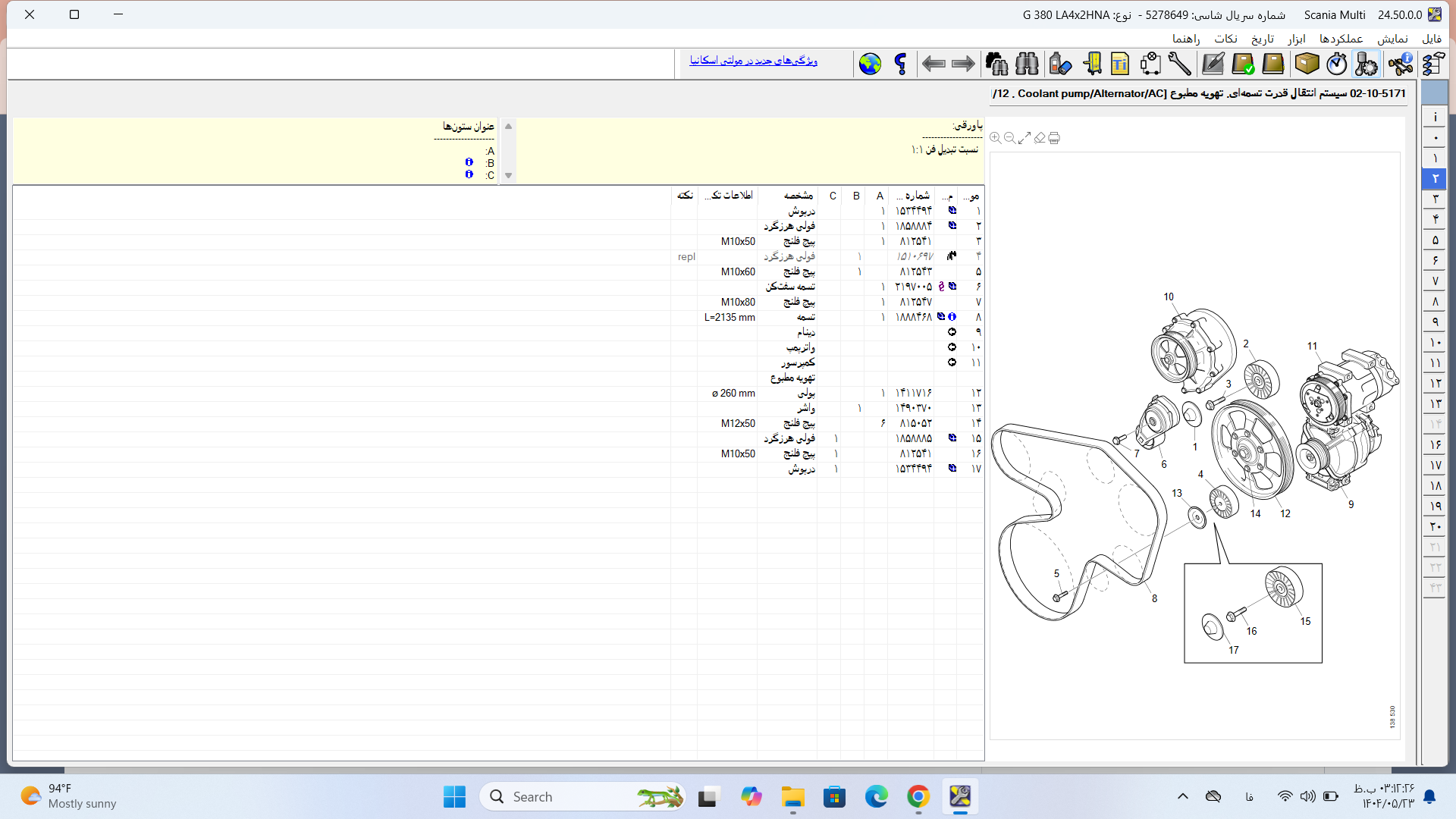Open the cardboard box parts icon

pos(1307,64)
